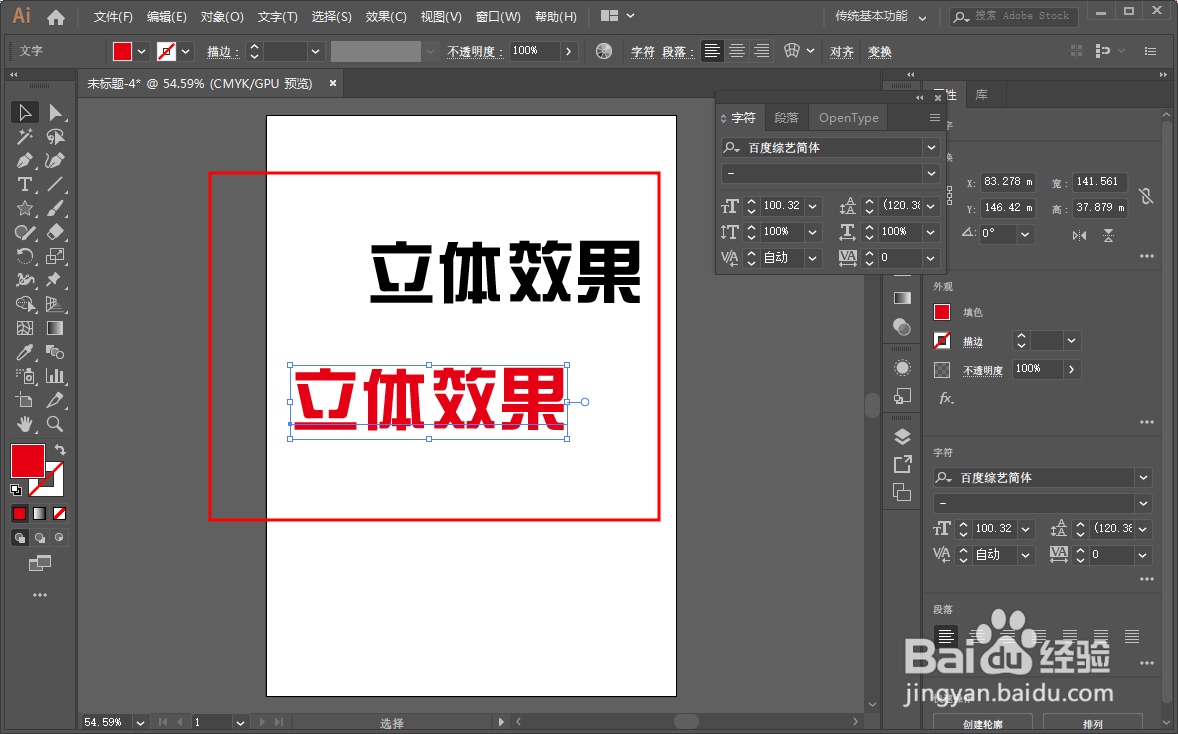1178x734 pixels.
Task: Click the 对齐 link in control bar
Action: [x=841, y=52]
